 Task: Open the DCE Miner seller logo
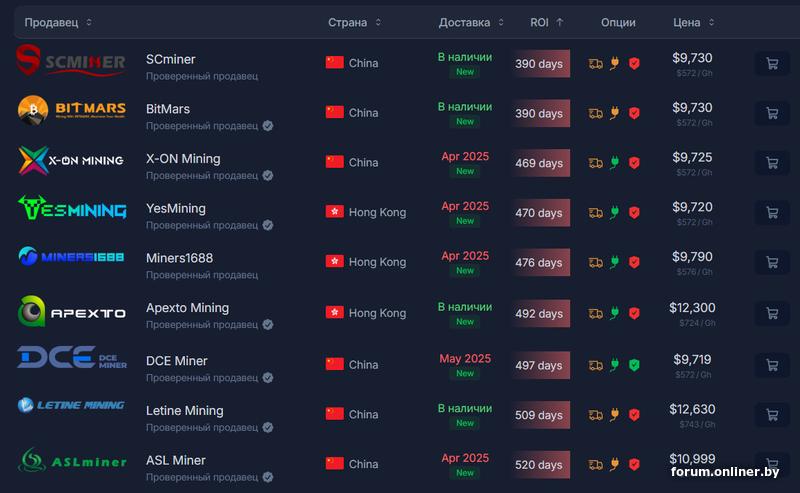[x=72, y=357]
